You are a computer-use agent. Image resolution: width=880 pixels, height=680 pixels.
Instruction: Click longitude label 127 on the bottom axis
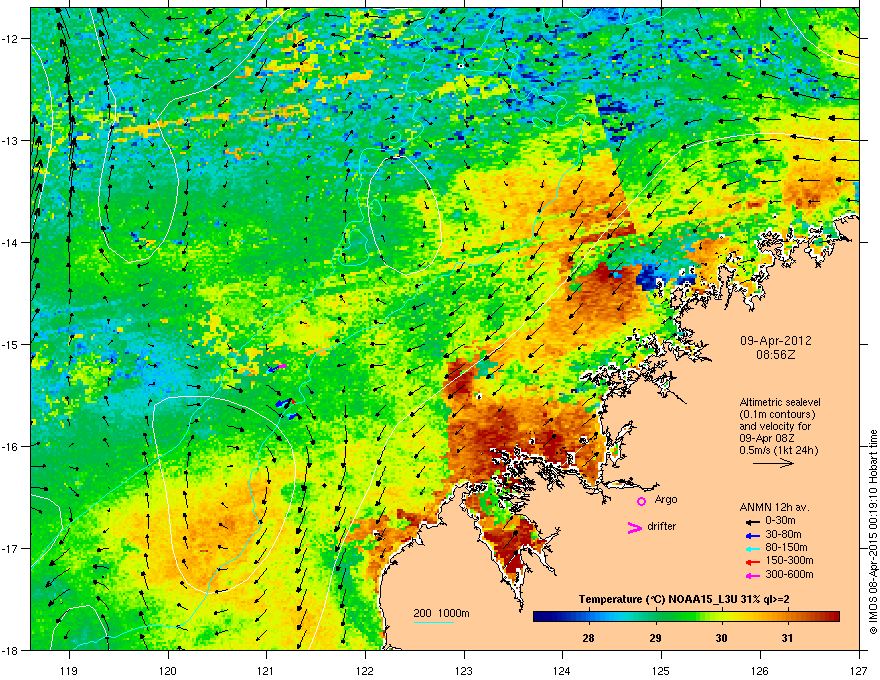pos(859,670)
